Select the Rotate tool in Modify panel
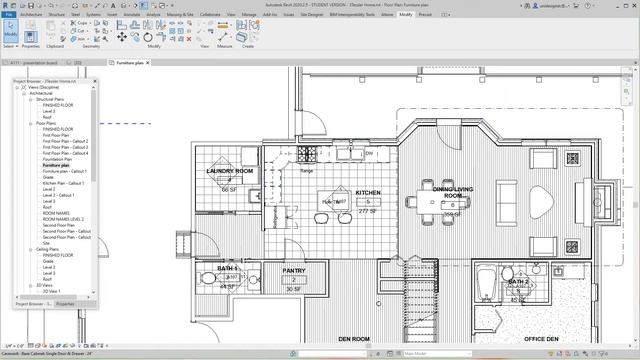 tap(148, 37)
